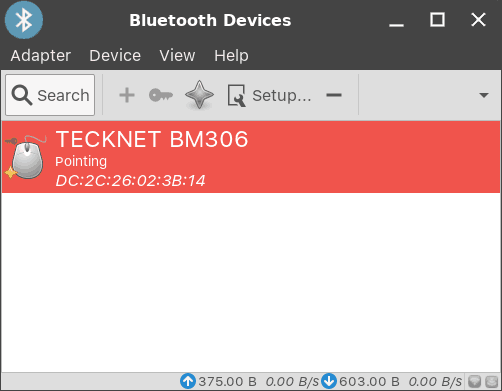Click the minus icon to remove the device
This screenshot has height=391, width=502.
[334, 95]
